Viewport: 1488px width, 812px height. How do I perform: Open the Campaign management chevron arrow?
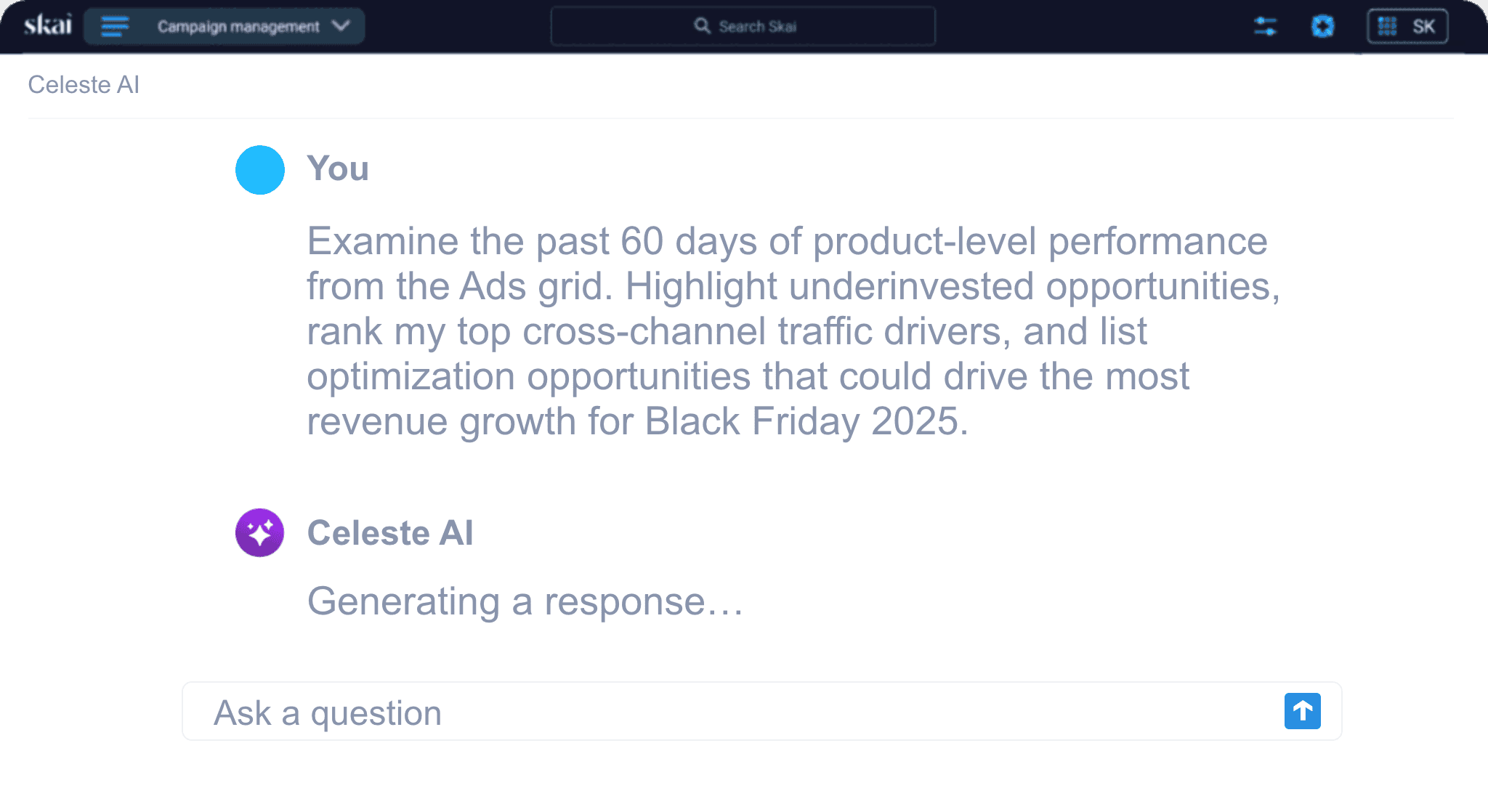341,26
